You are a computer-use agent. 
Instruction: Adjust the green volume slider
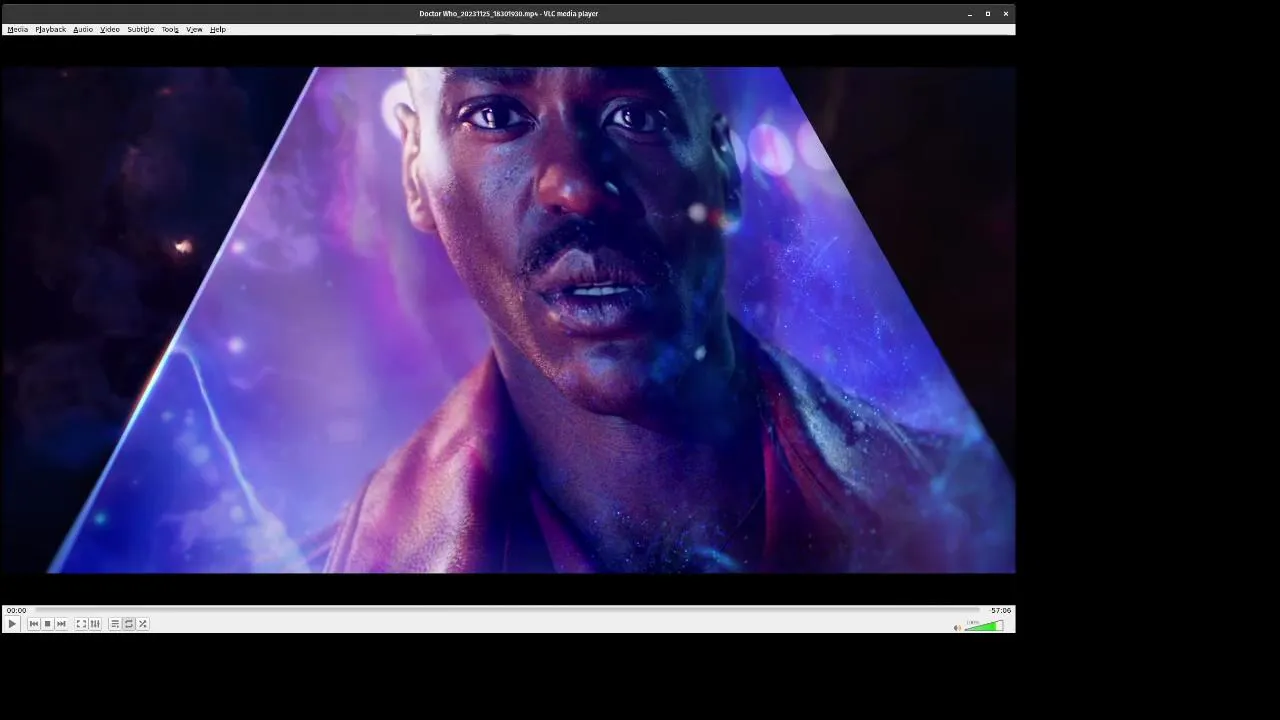[x=984, y=626]
